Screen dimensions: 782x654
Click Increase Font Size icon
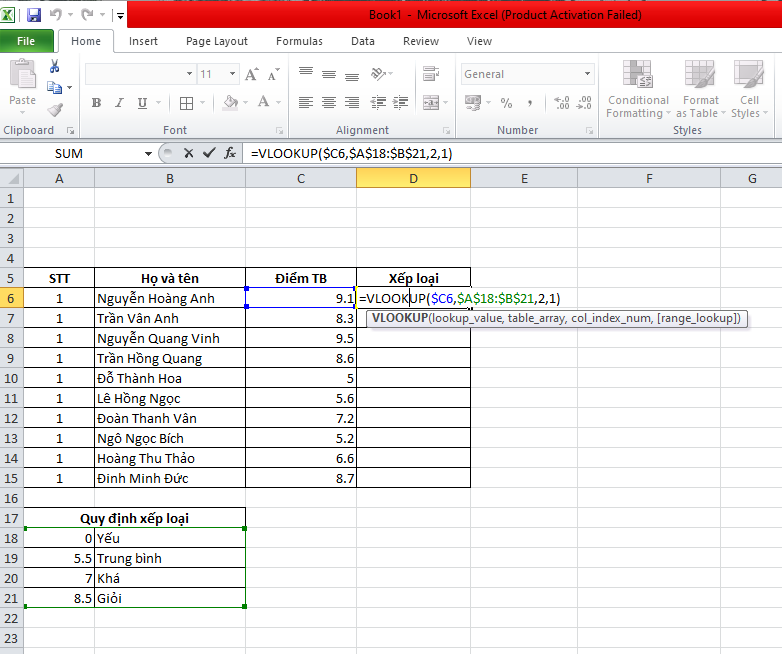(252, 74)
